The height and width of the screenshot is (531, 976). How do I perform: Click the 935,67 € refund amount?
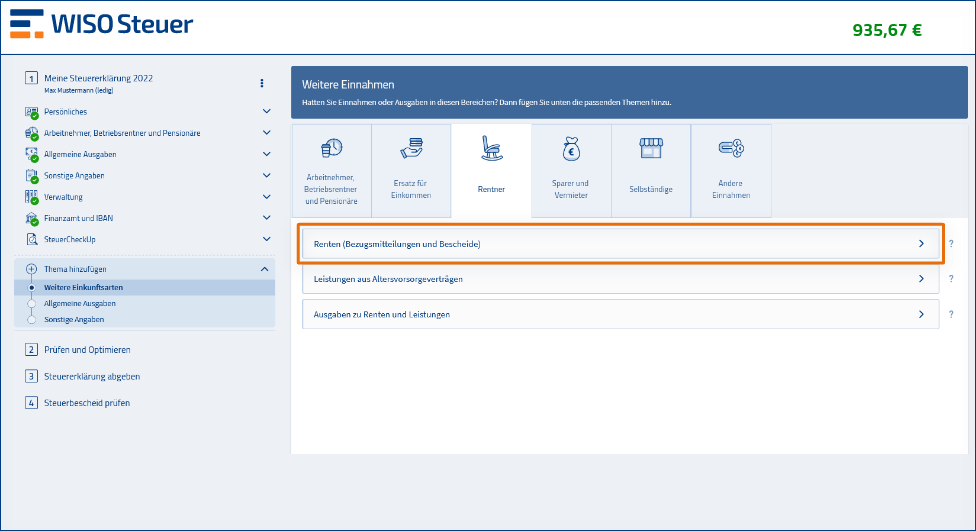tap(886, 30)
